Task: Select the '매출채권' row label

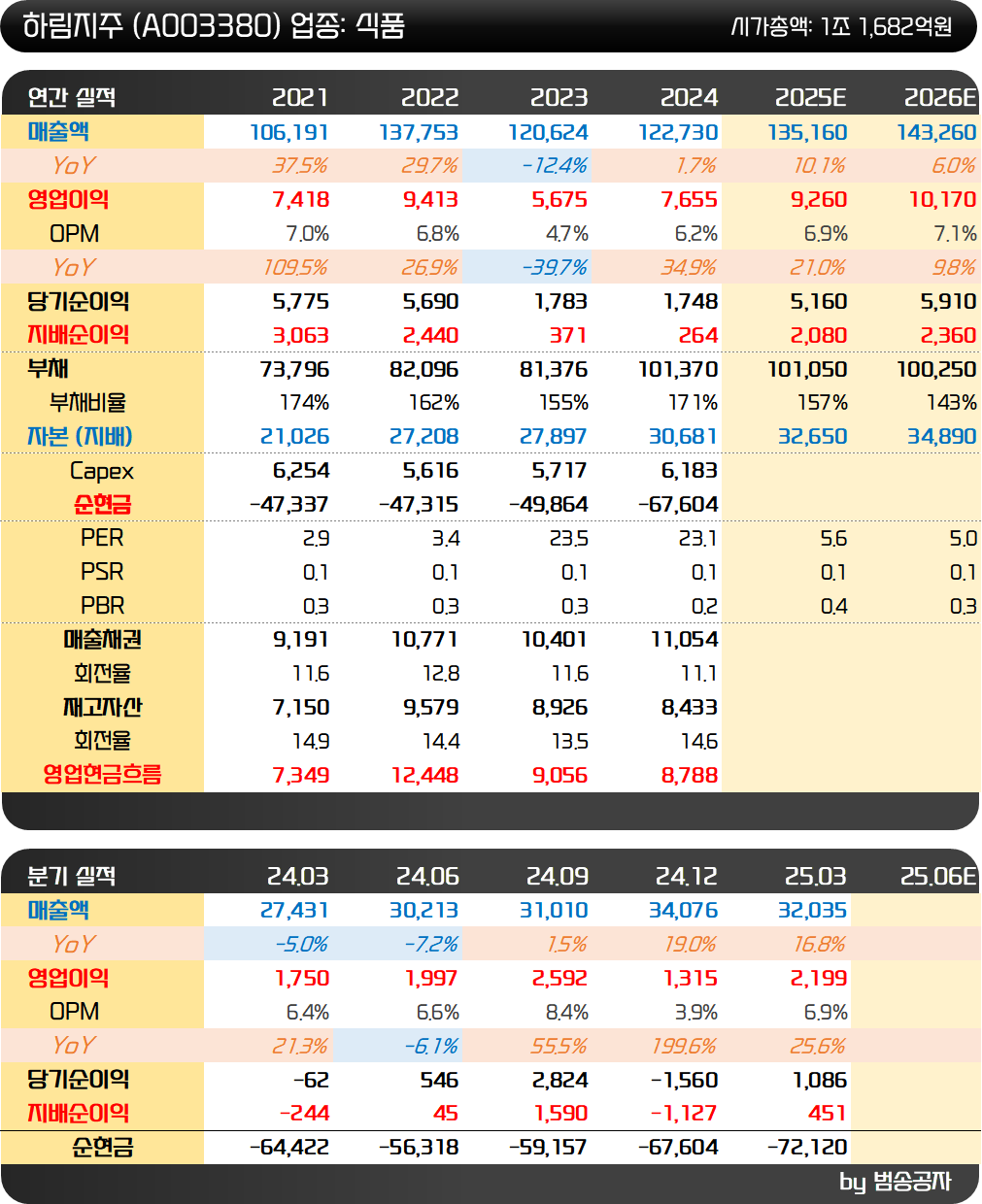Action: pyautogui.click(x=102, y=640)
